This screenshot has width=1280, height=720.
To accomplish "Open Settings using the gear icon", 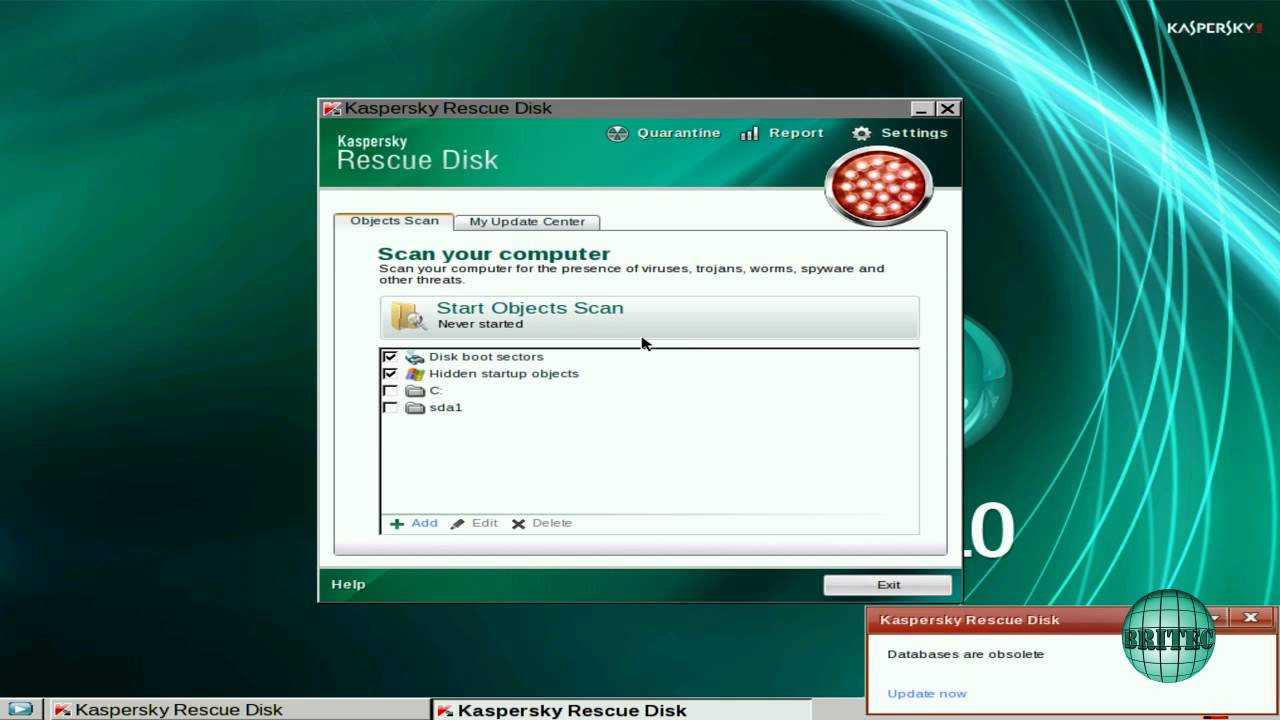I will click(861, 134).
